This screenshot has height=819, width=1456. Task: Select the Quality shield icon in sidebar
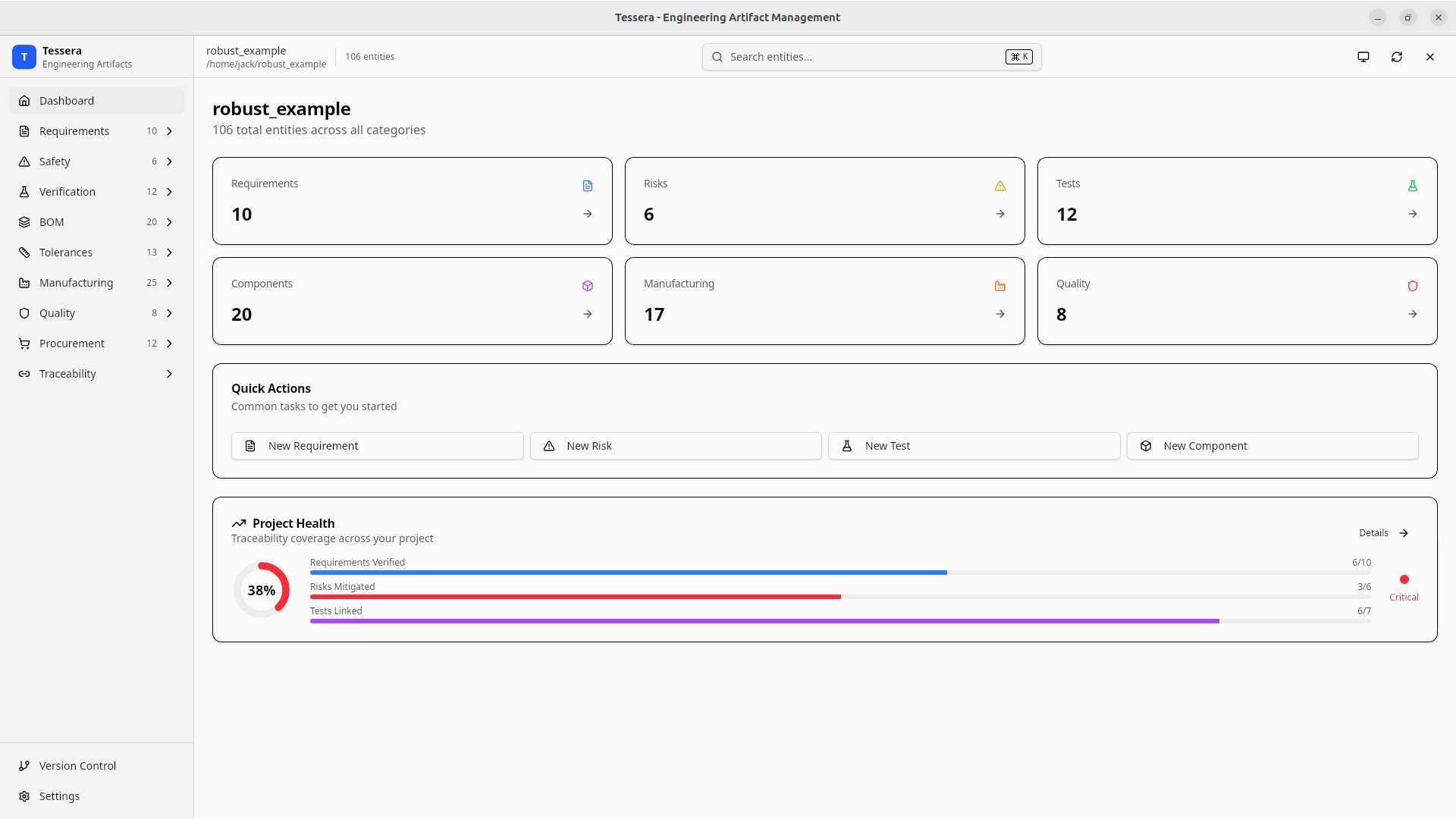coord(24,312)
